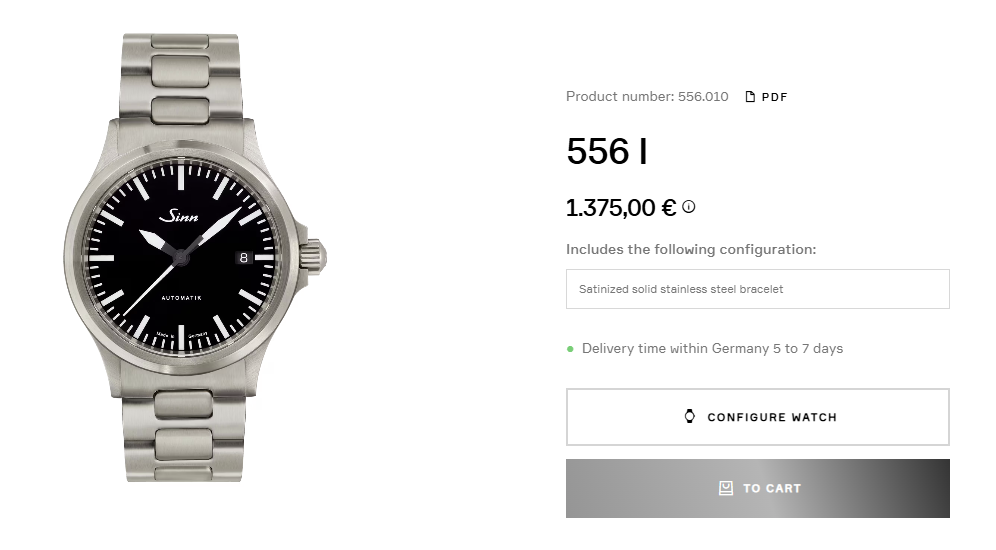Click the green delivery status dot
Screen dimensions: 996x550
point(570,349)
